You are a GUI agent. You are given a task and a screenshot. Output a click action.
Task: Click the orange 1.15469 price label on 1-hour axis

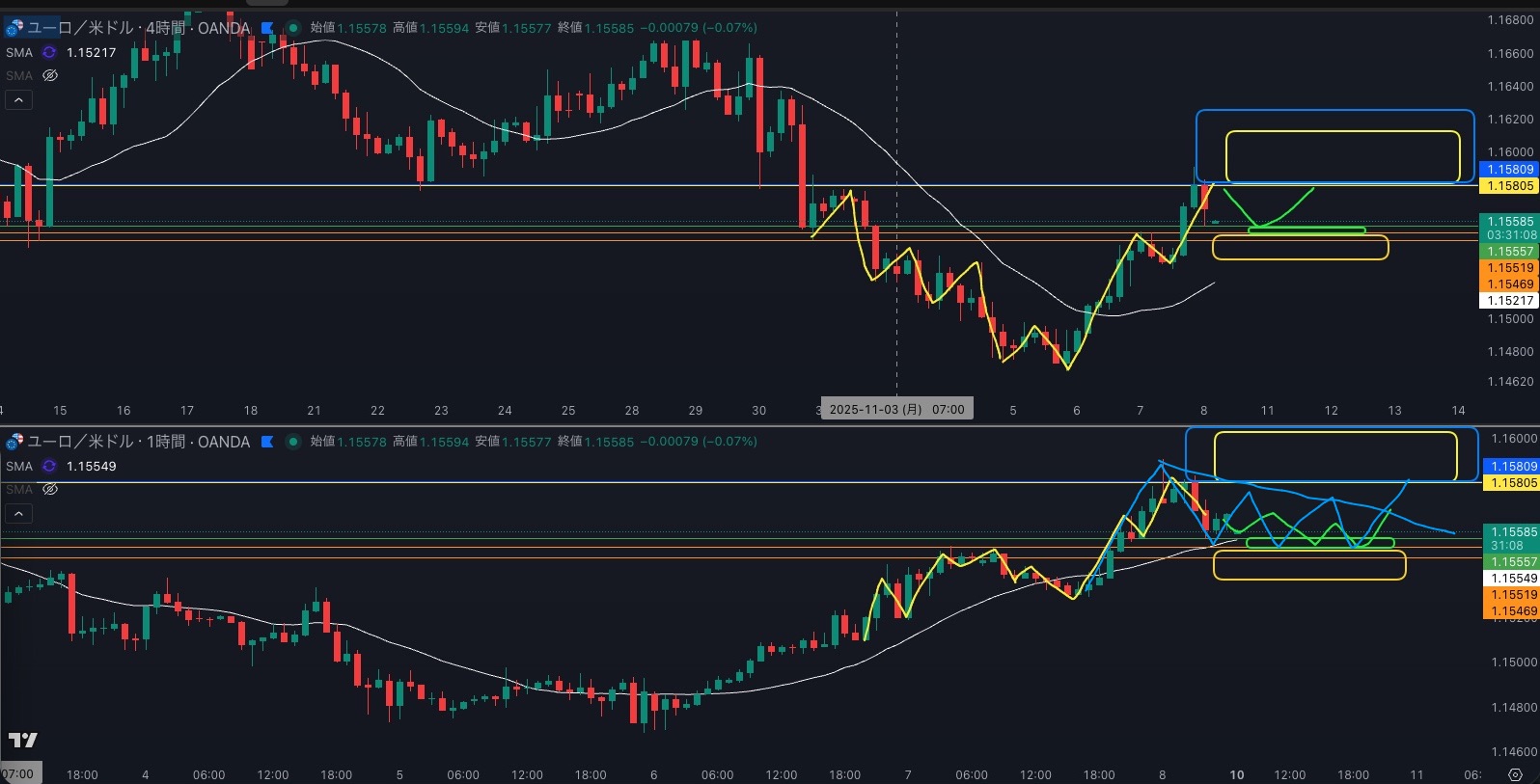1511,611
